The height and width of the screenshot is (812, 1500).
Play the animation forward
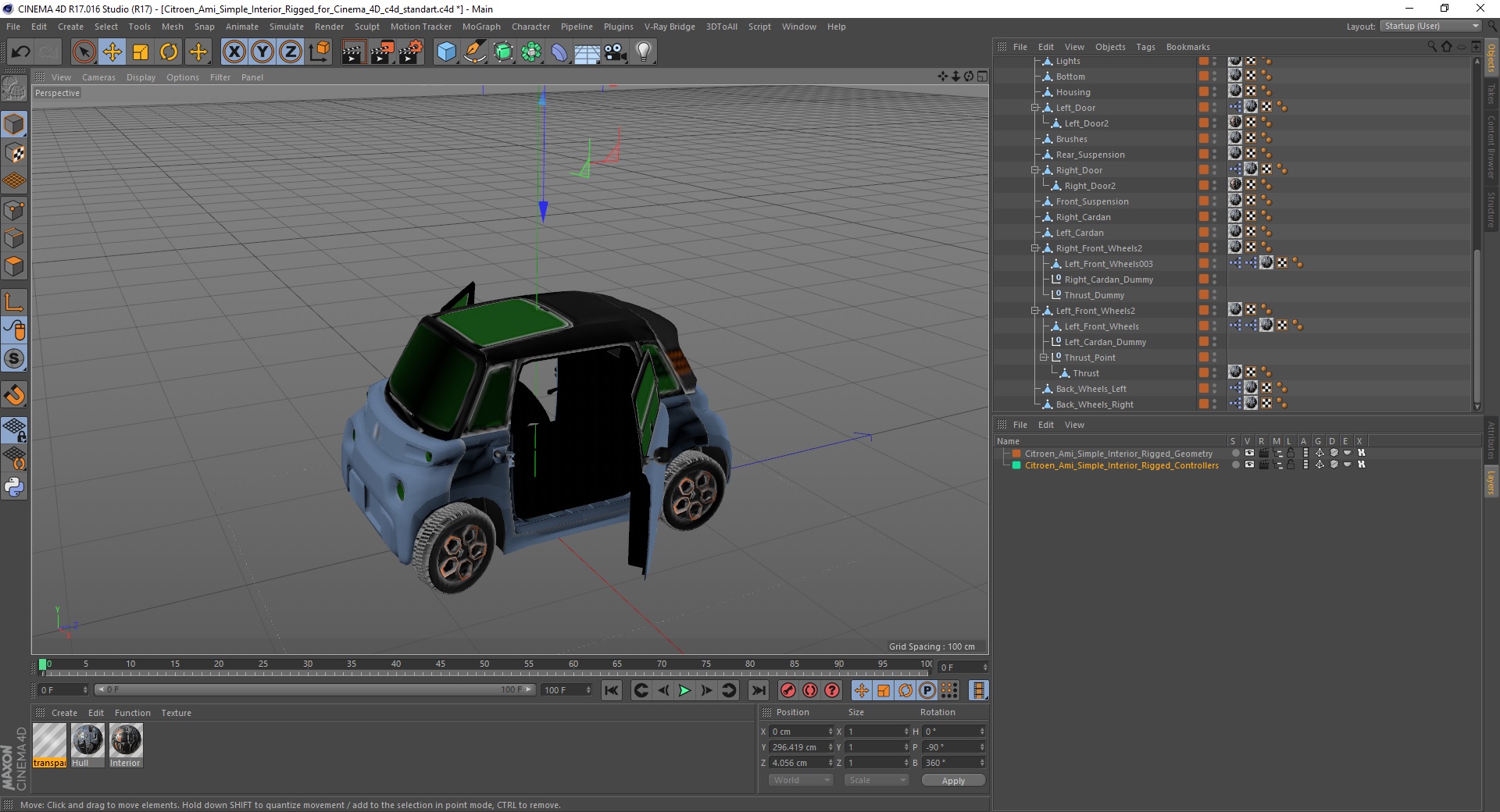[x=684, y=690]
